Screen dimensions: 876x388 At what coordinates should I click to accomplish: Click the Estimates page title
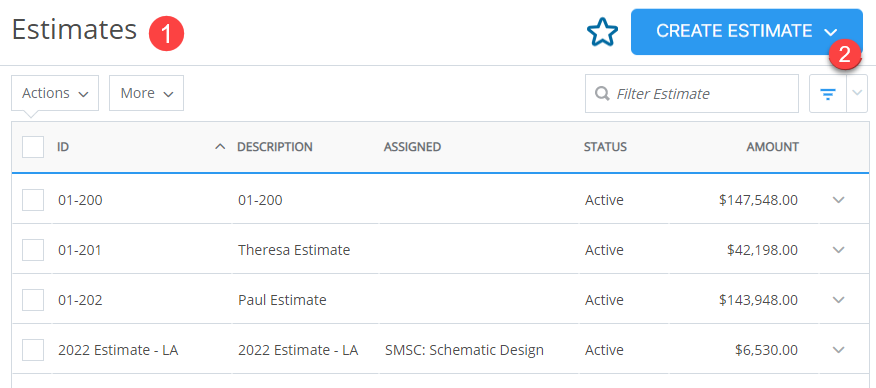[x=74, y=29]
